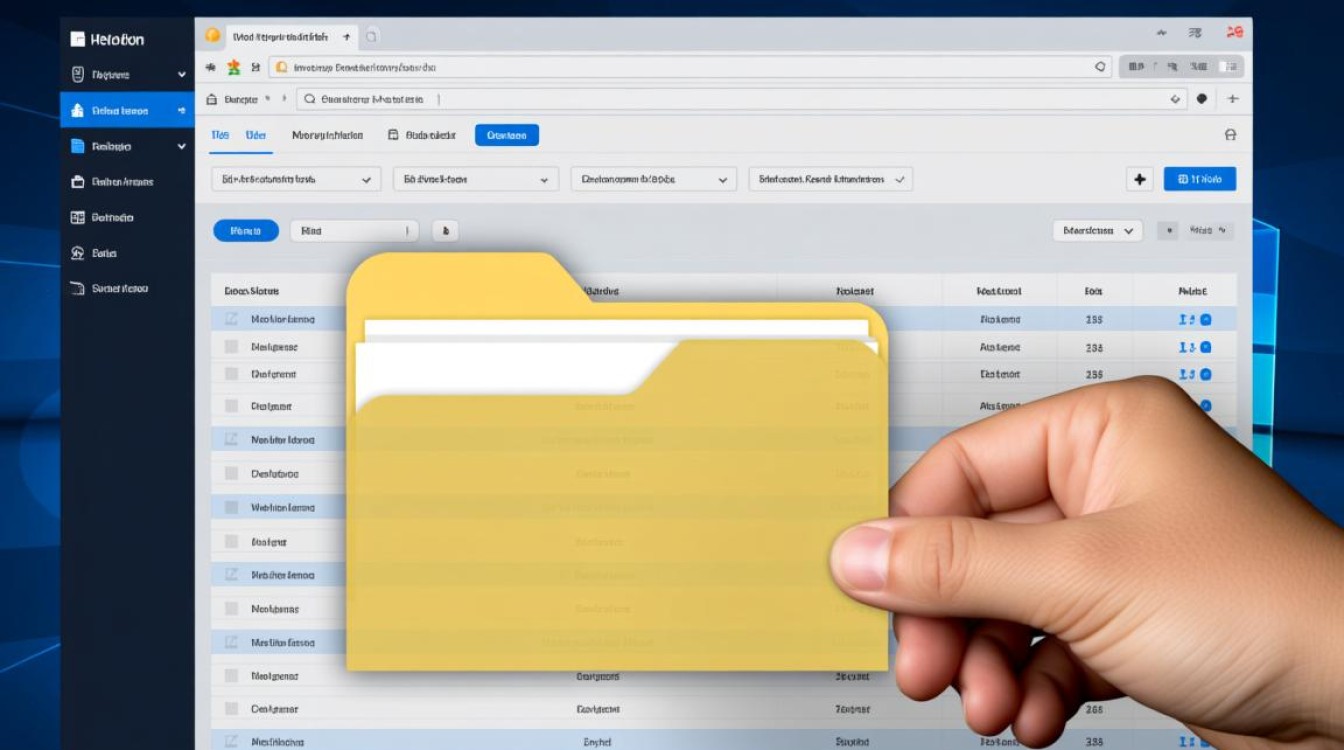Expand the dropdown above the table's right columns
Viewport: 1344px width, 750px height.
click(x=1097, y=231)
